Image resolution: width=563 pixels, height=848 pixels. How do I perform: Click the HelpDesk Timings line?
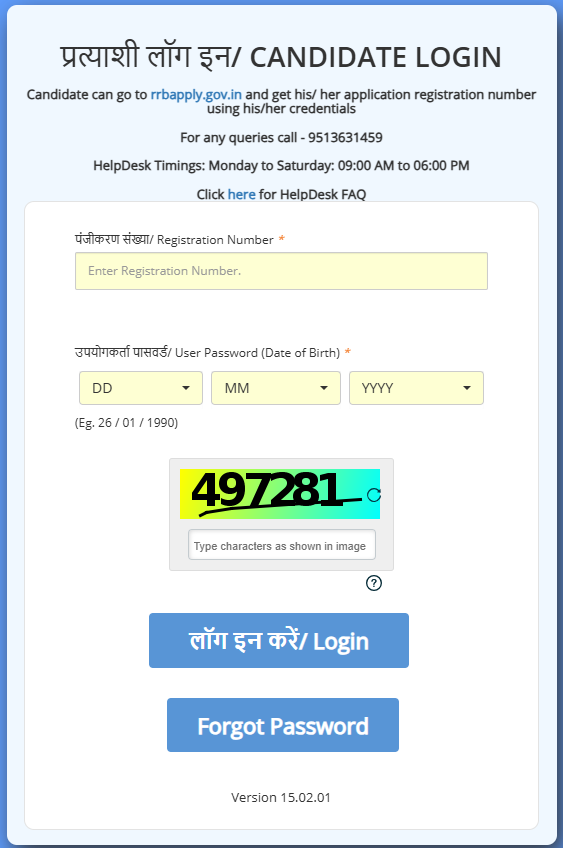click(281, 165)
